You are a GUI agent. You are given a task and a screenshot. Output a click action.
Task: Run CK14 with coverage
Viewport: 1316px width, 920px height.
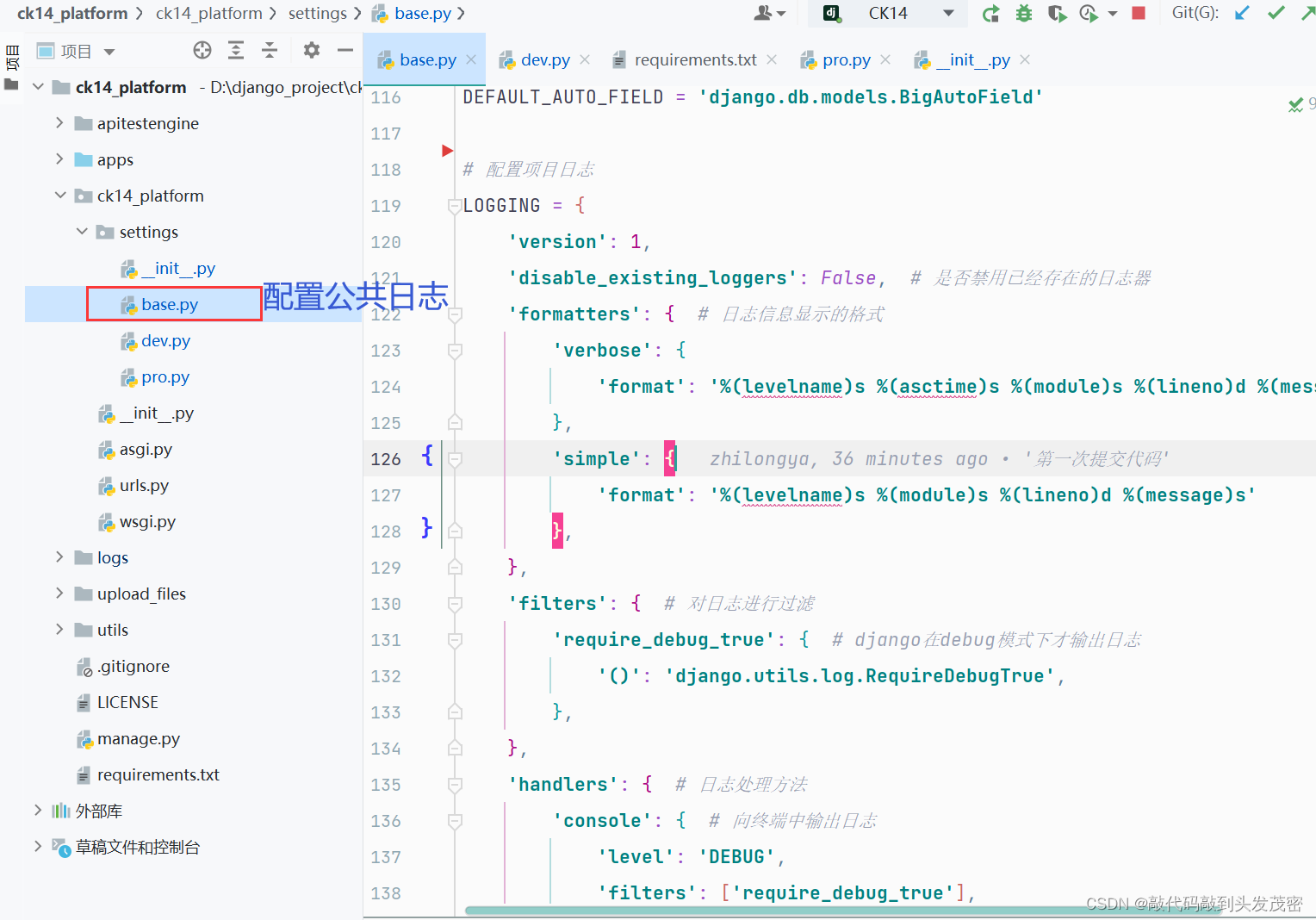tap(1057, 13)
